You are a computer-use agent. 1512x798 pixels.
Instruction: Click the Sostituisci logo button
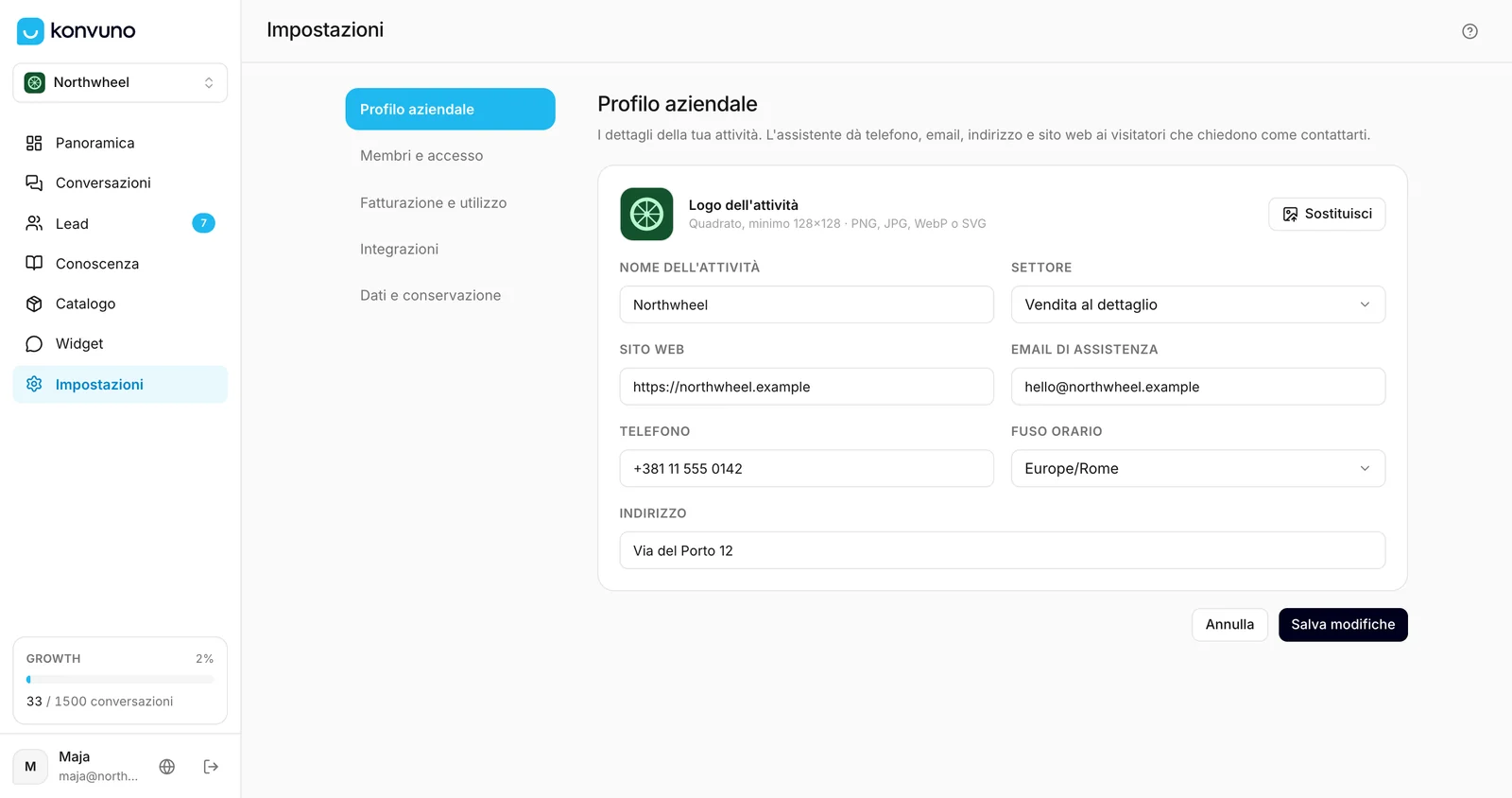coord(1327,214)
